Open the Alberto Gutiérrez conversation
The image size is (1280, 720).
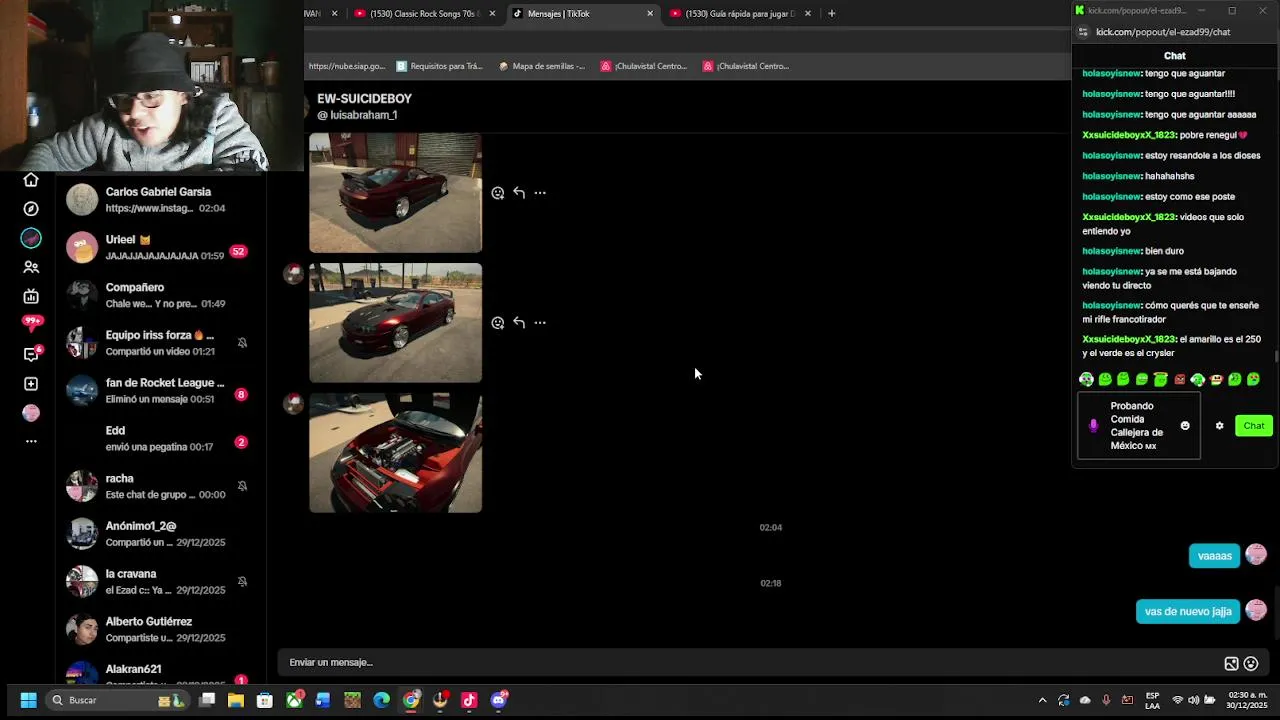click(160, 629)
